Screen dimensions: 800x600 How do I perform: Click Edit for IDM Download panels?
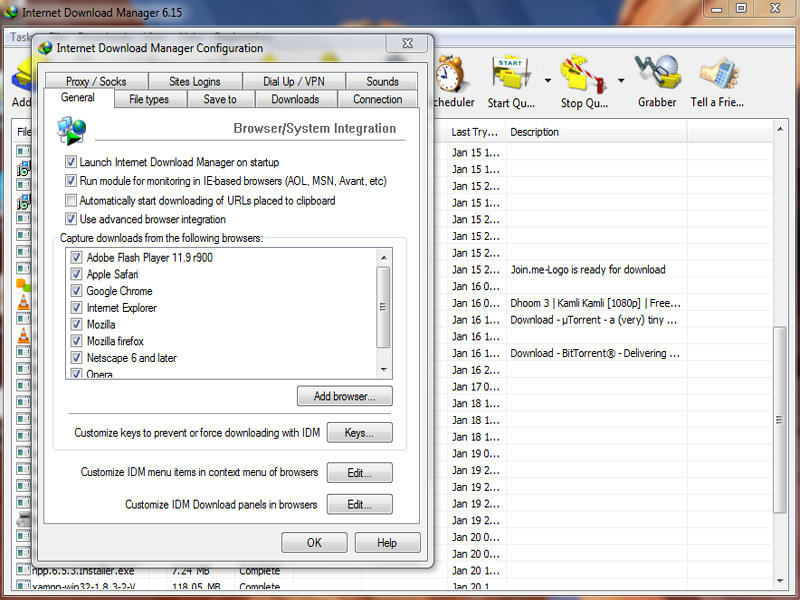click(360, 504)
